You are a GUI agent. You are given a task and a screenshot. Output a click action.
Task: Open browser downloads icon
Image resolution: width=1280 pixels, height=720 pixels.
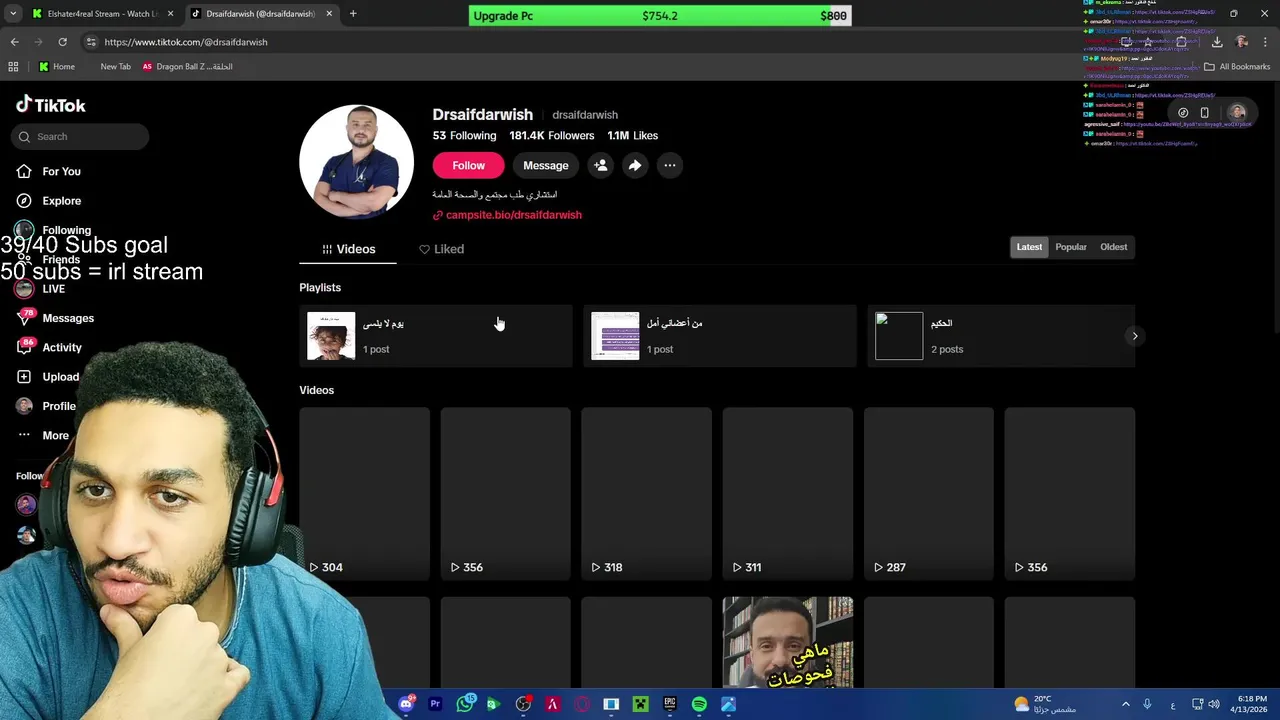click(x=1217, y=42)
